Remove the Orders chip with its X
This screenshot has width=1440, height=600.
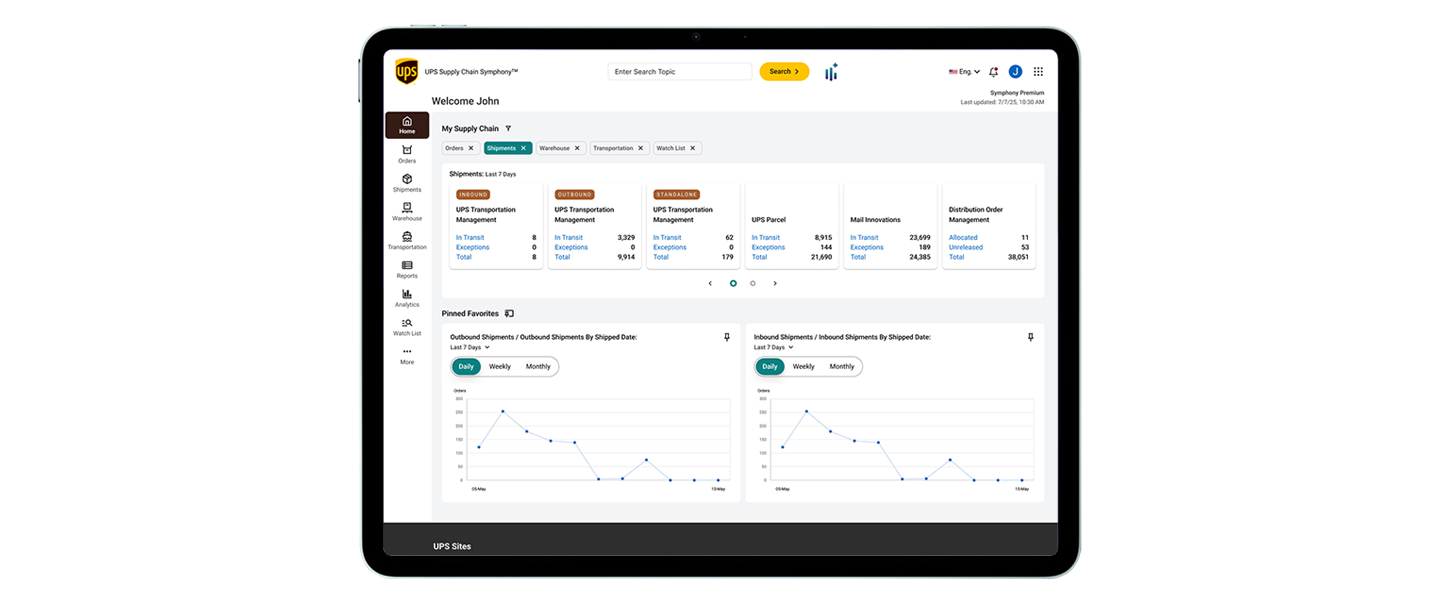(x=471, y=148)
